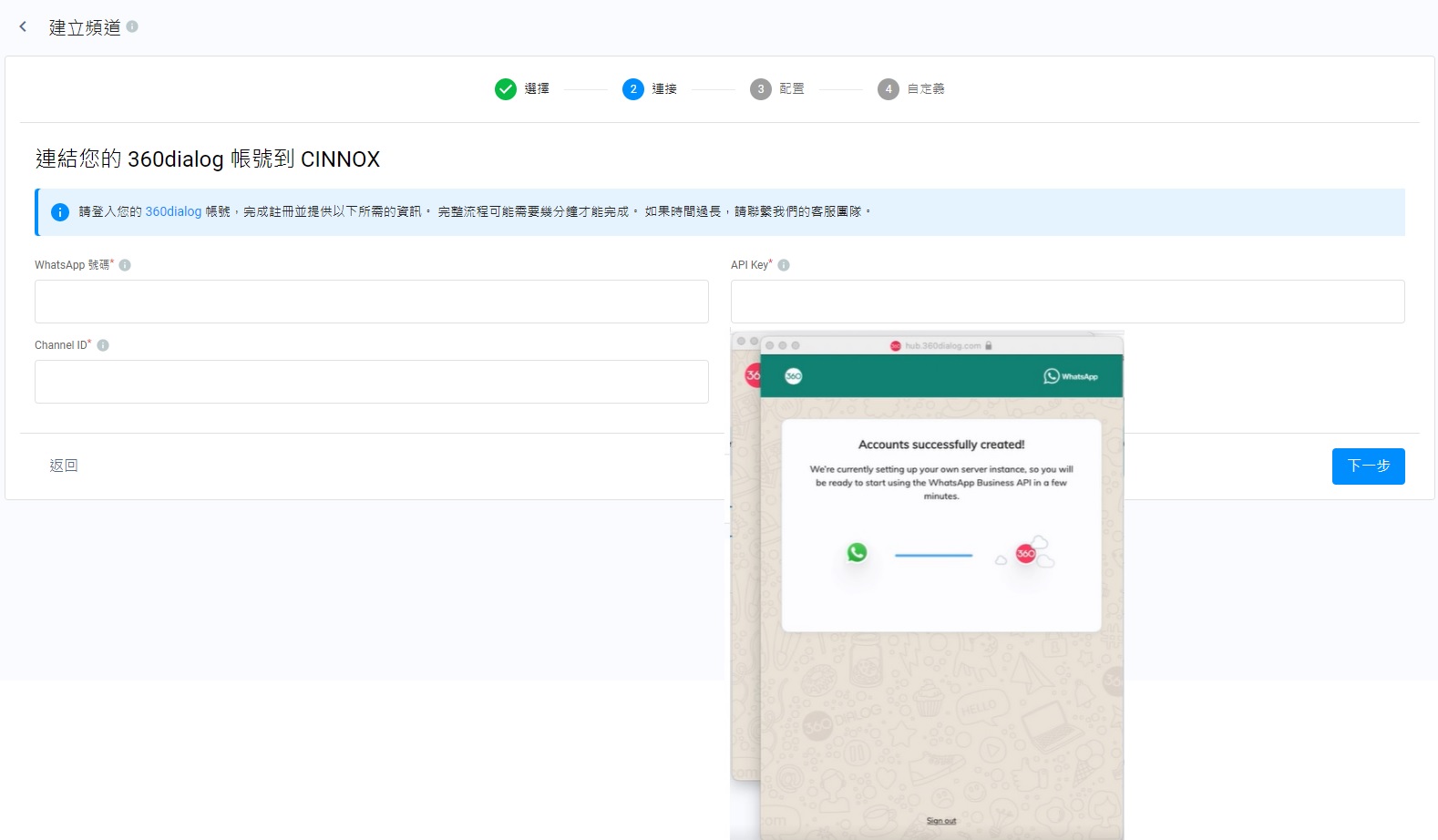
Task: Open the info icon next to 建立頻道
Action: coord(132,26)
